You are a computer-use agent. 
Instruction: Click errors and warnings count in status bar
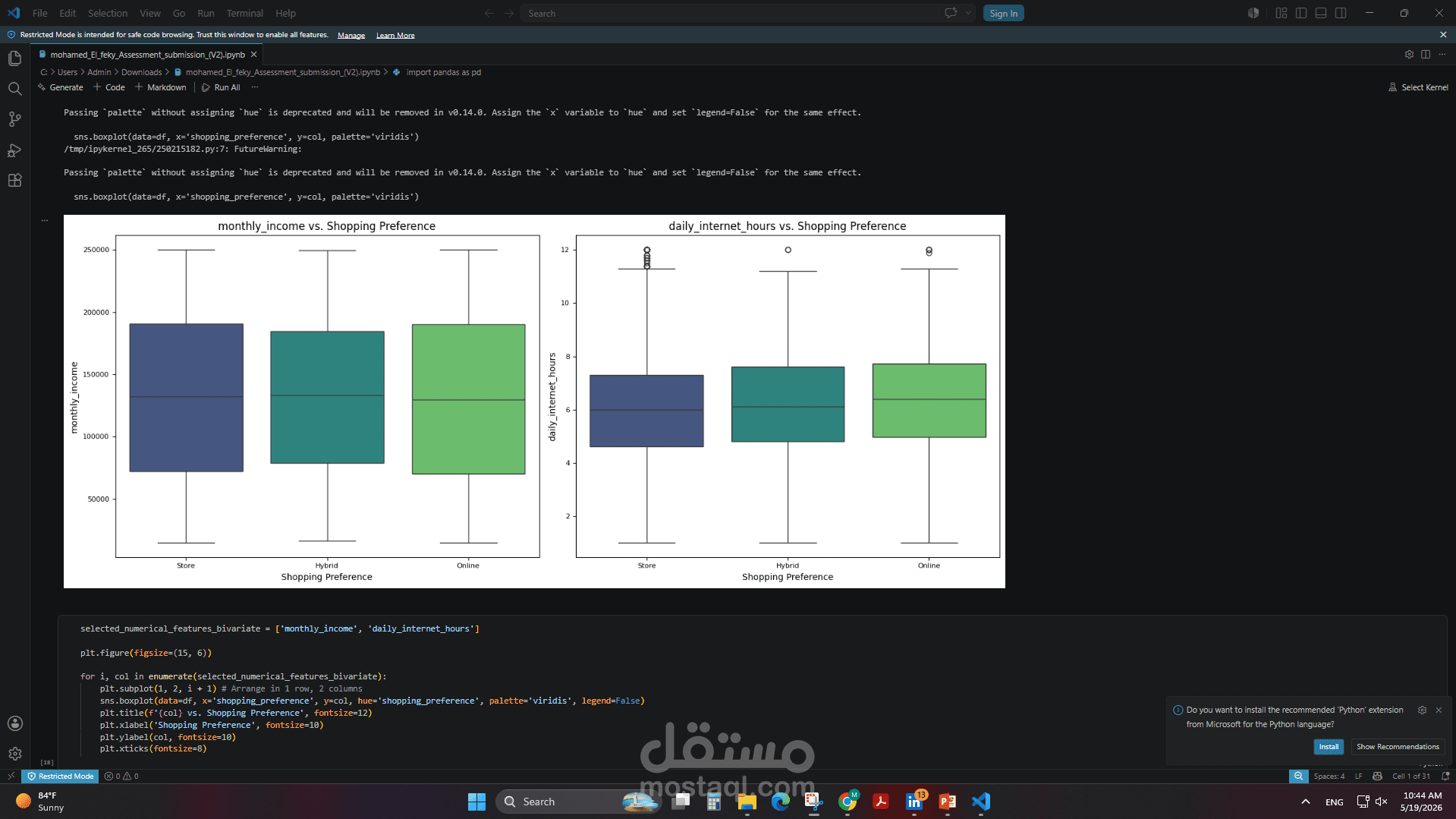point(121,776)
